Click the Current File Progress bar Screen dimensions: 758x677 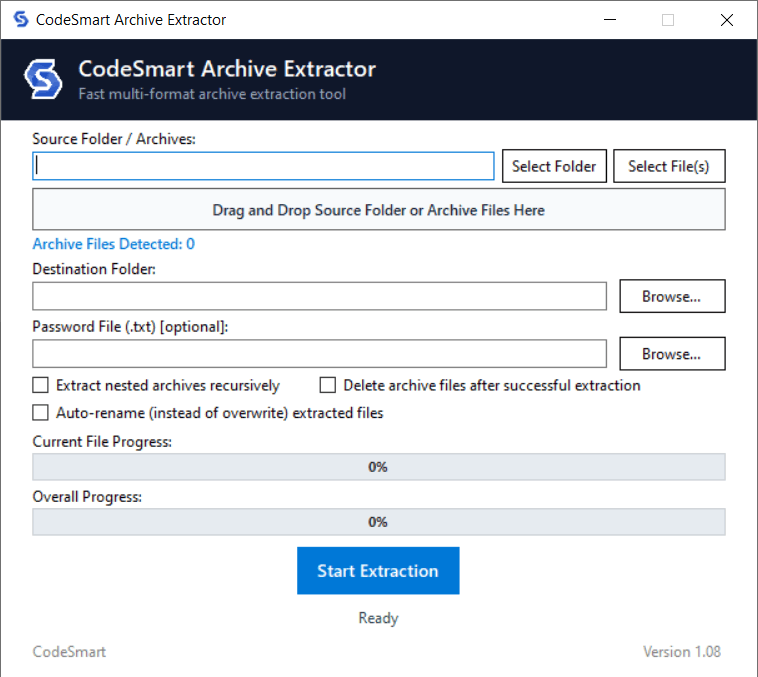379,467
